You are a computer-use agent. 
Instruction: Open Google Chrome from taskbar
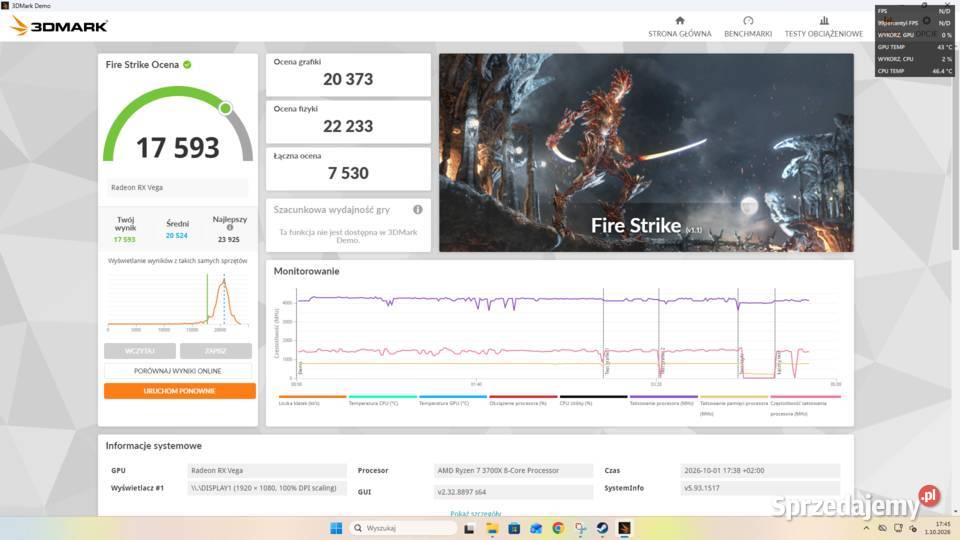click(x=558, y=528)
